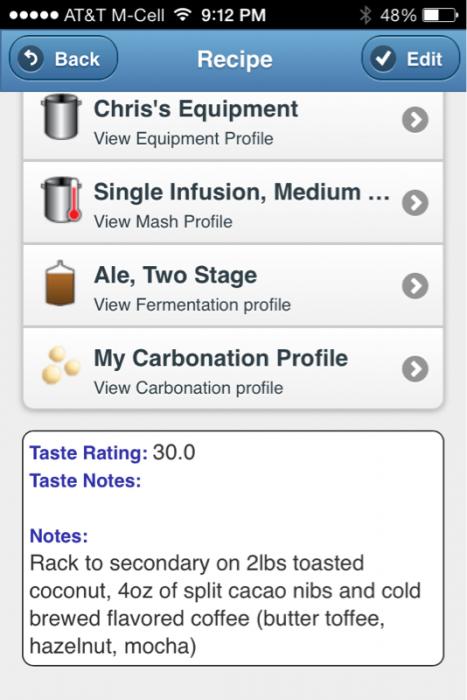Tap the checkmark icon in Edit button
This screenshot has height=700, width=467.
(x=383, y=58)
